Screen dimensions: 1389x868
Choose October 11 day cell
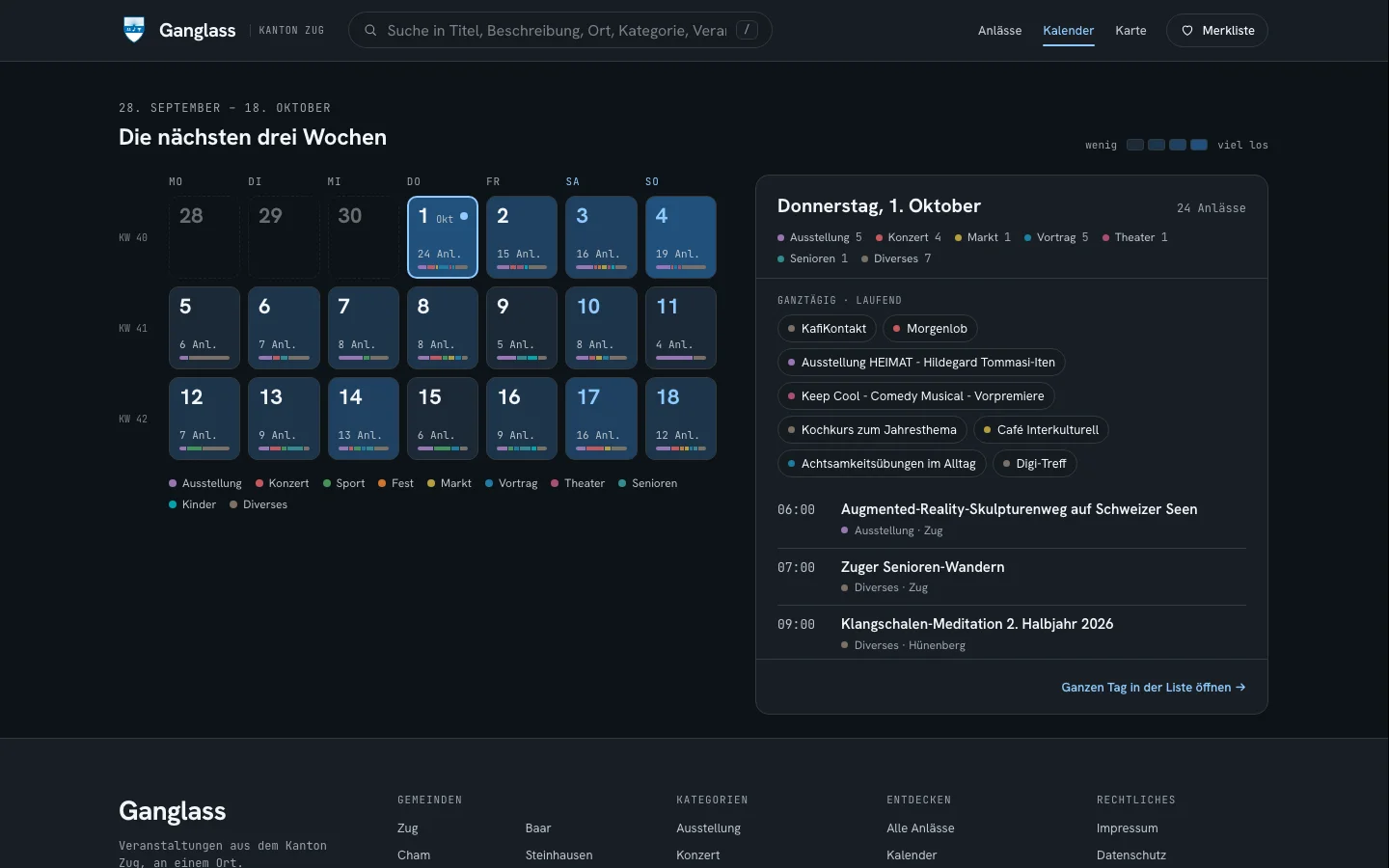click(681, 328)
